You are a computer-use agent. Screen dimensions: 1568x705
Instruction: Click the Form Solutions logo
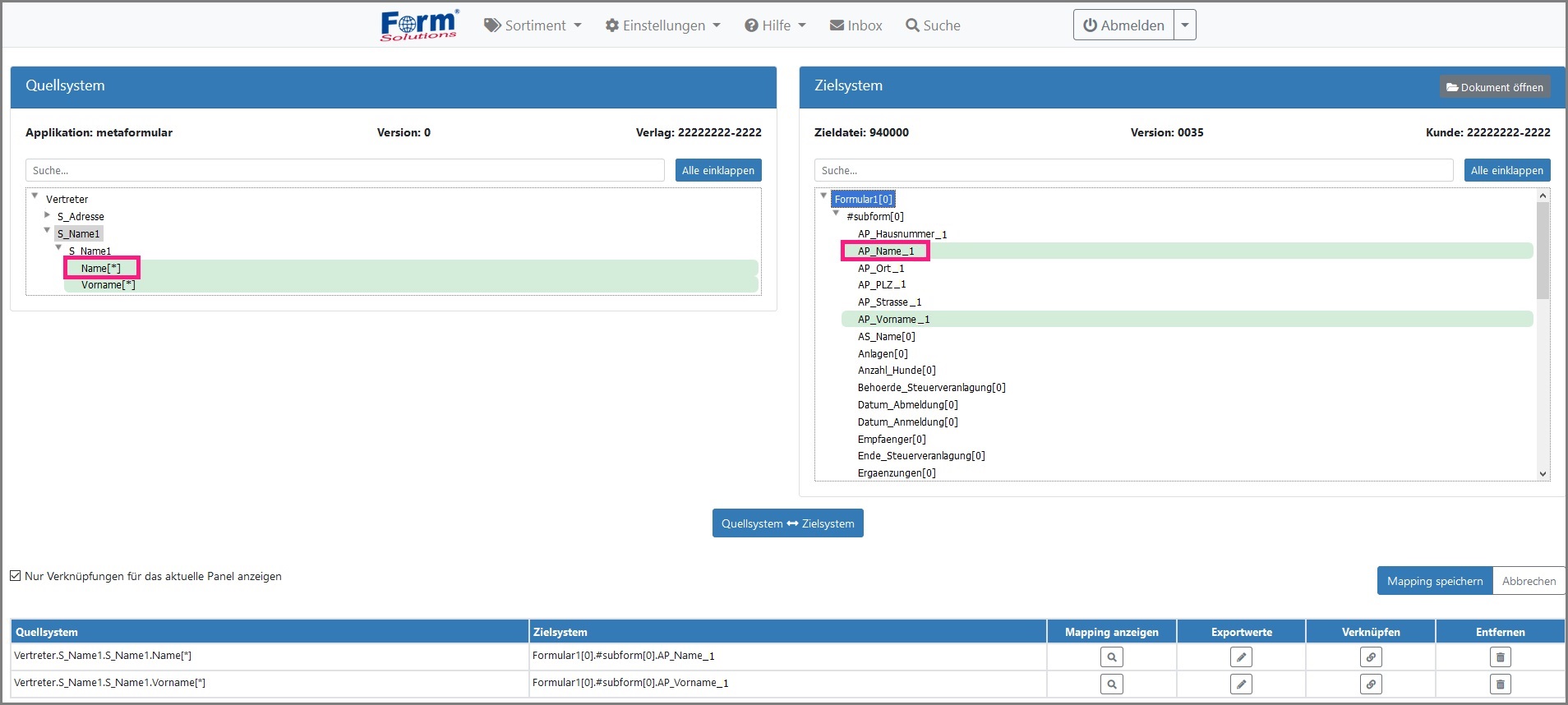pos(419,25)
